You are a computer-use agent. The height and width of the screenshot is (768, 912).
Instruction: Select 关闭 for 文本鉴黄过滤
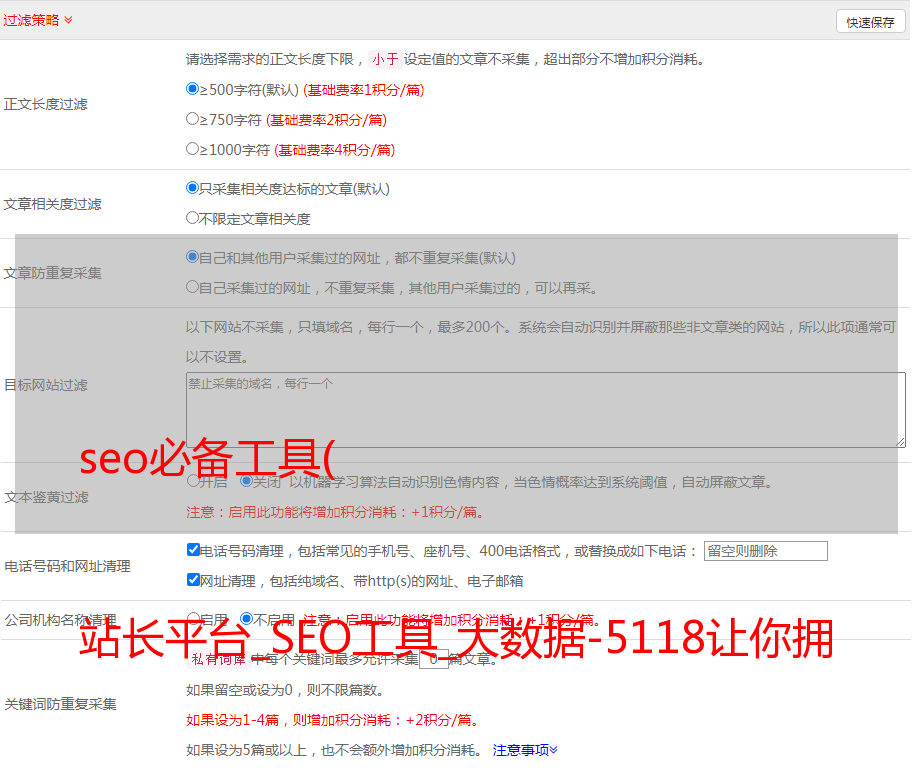point(246,481)
